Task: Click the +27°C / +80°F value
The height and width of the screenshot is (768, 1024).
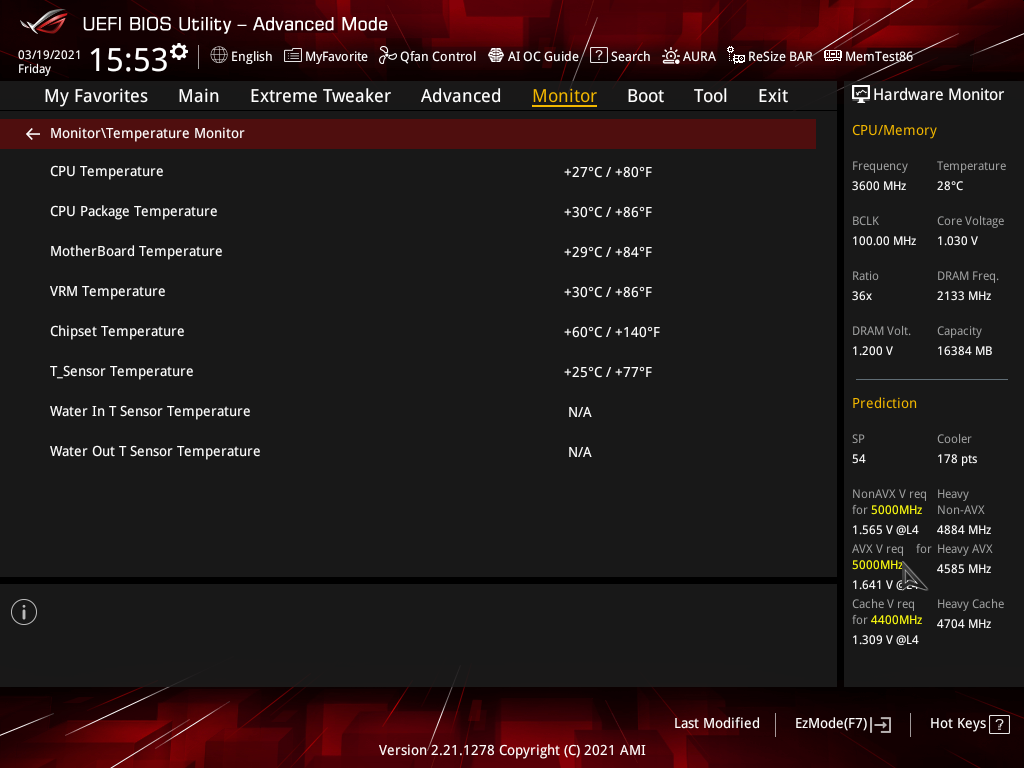Action: pos(608,172)
